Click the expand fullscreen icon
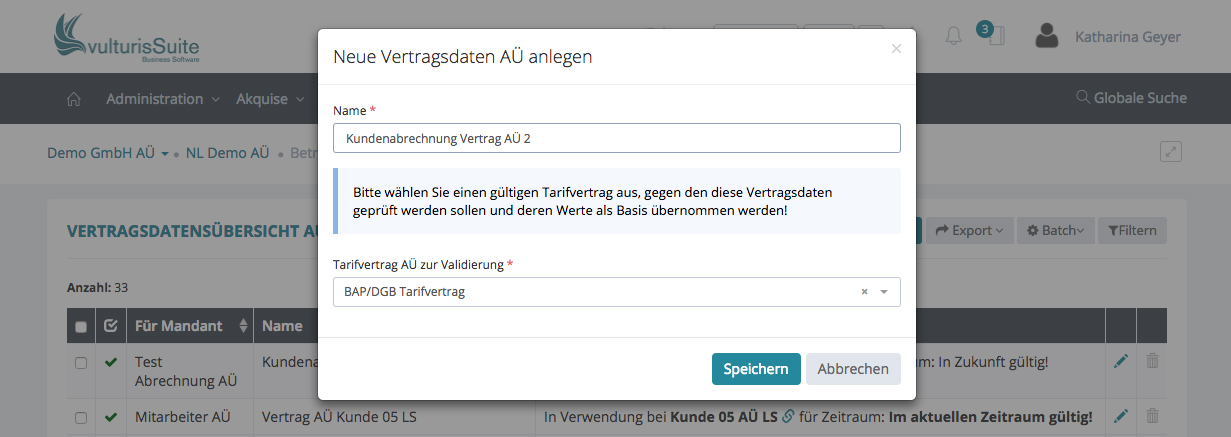 [1171, 152]
